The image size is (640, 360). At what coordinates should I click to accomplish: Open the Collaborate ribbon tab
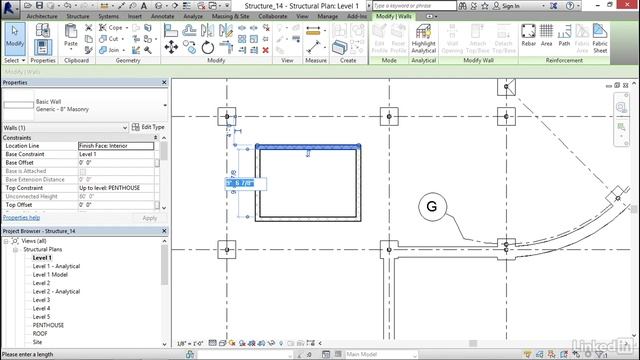(273, 16)
